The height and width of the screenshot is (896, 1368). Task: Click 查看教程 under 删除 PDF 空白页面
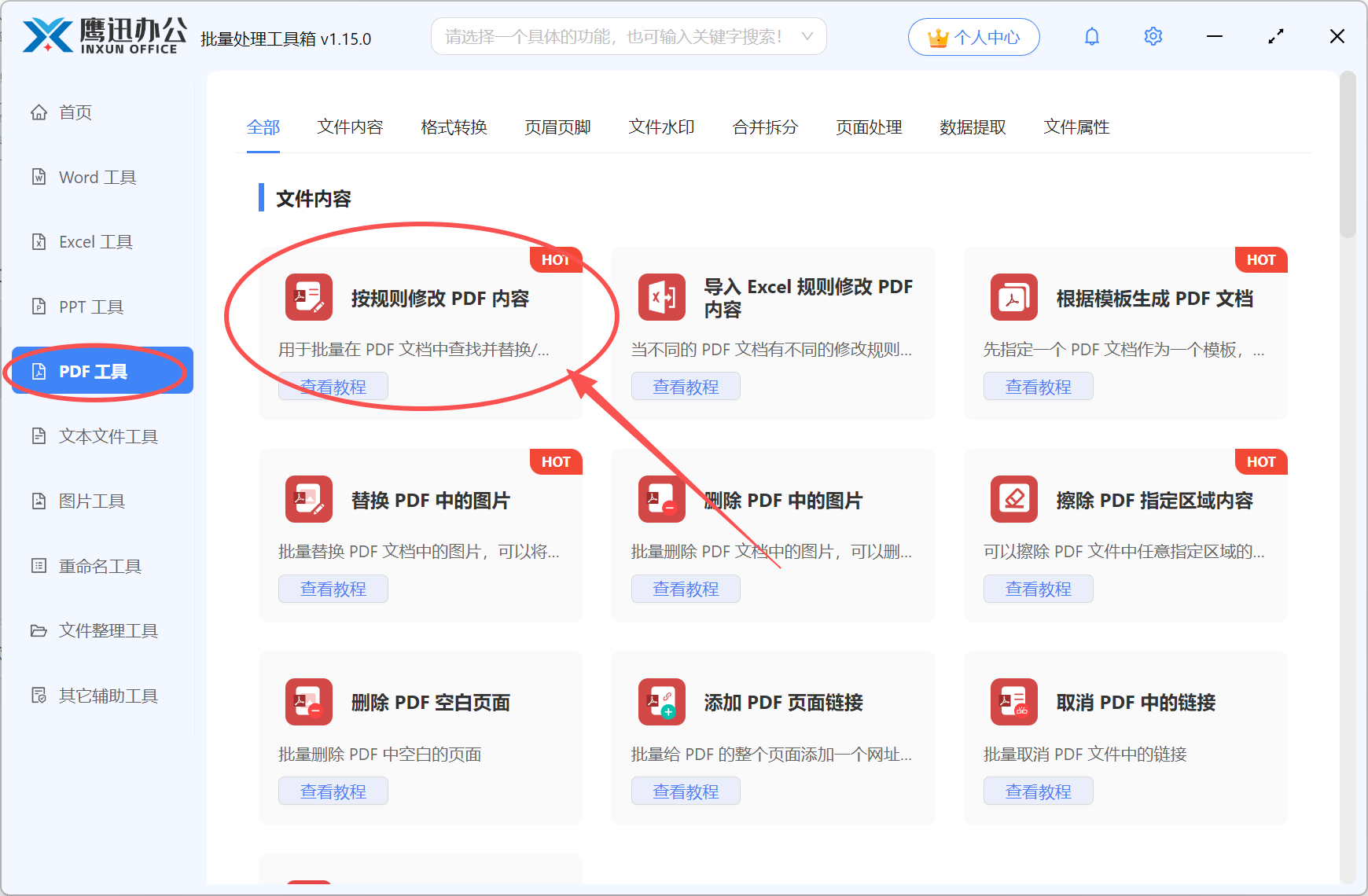click(x=333, y=791)
